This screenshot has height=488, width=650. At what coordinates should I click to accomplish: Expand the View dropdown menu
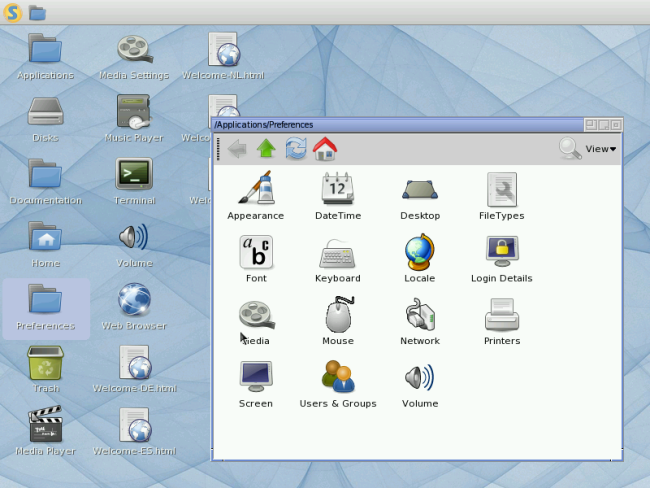click(x=599, y=149)
